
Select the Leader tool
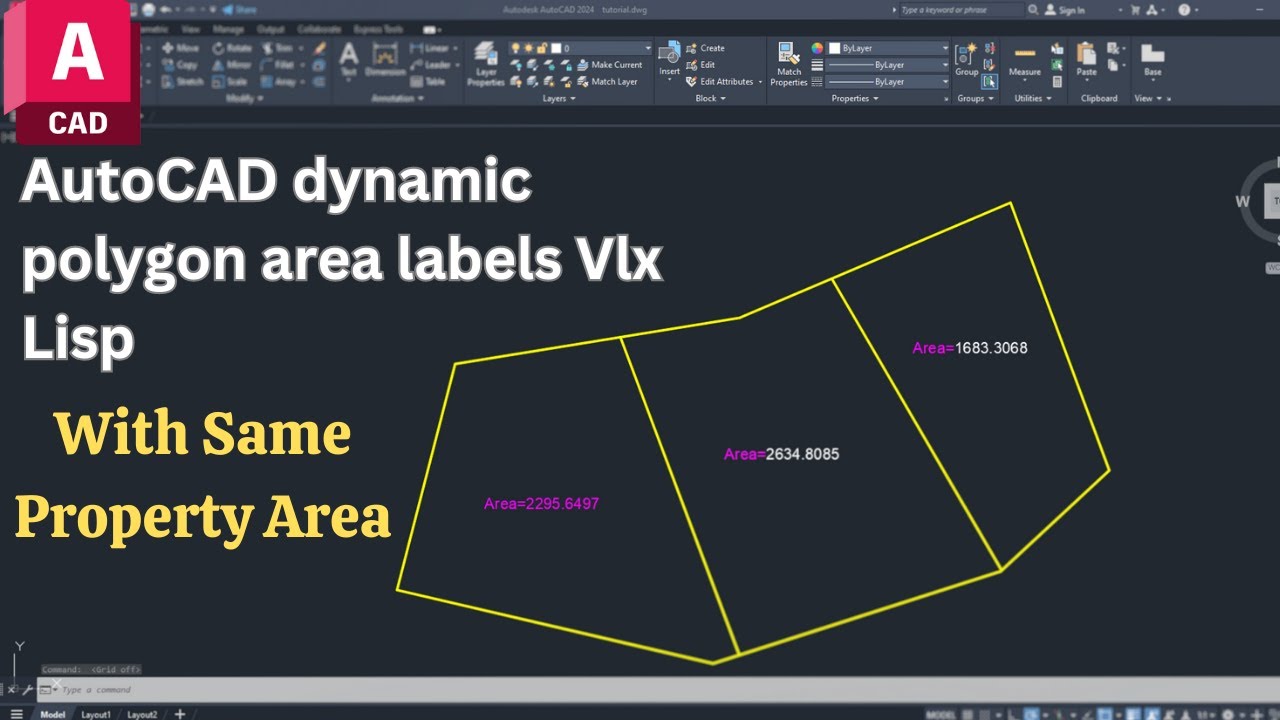[430, 65]
